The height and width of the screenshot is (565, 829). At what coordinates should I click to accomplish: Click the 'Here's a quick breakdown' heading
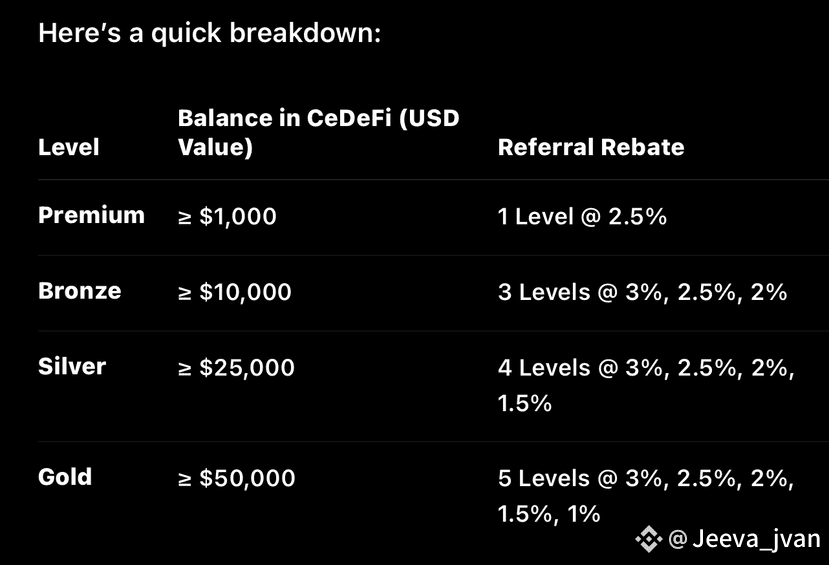click(x=210, y=33)
